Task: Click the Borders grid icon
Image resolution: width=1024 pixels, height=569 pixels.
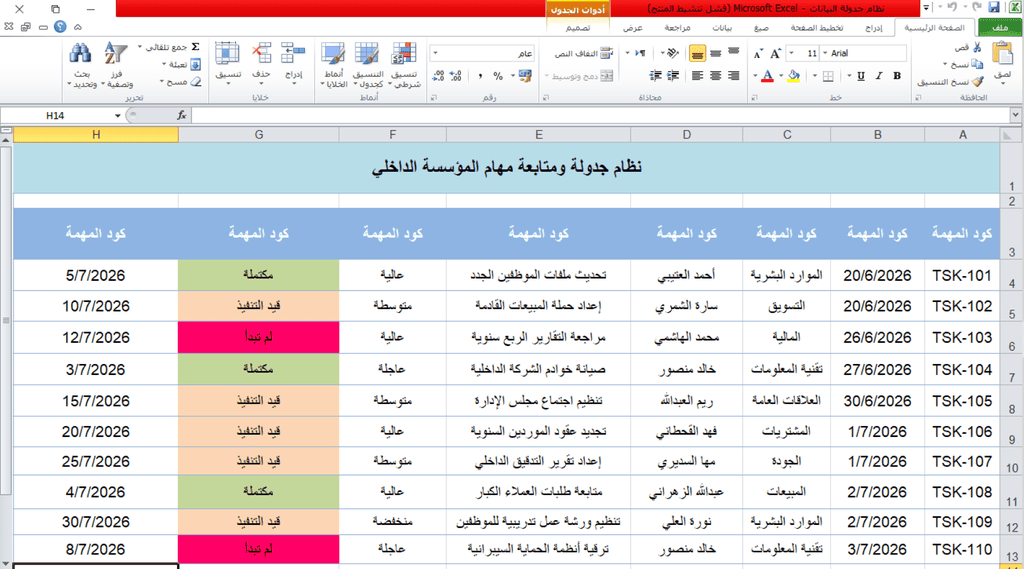Action: coord(827,76)
